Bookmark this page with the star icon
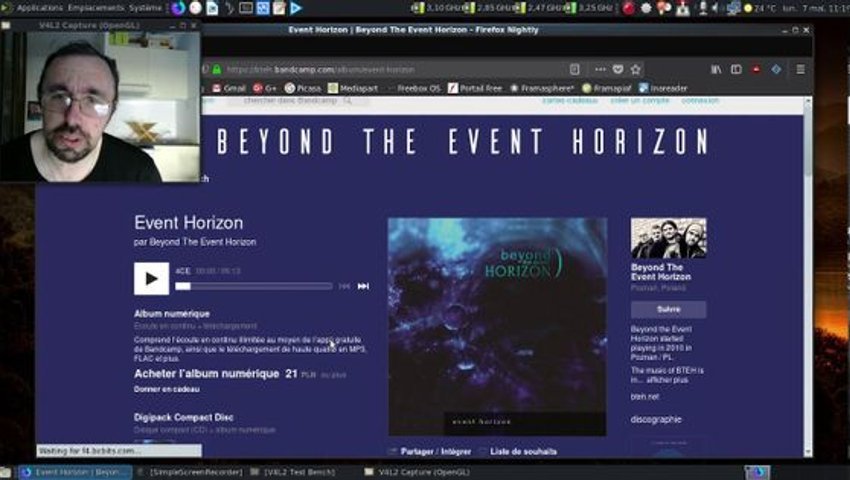The width and height of the screenshot is (850, 480). pos(636,69)
